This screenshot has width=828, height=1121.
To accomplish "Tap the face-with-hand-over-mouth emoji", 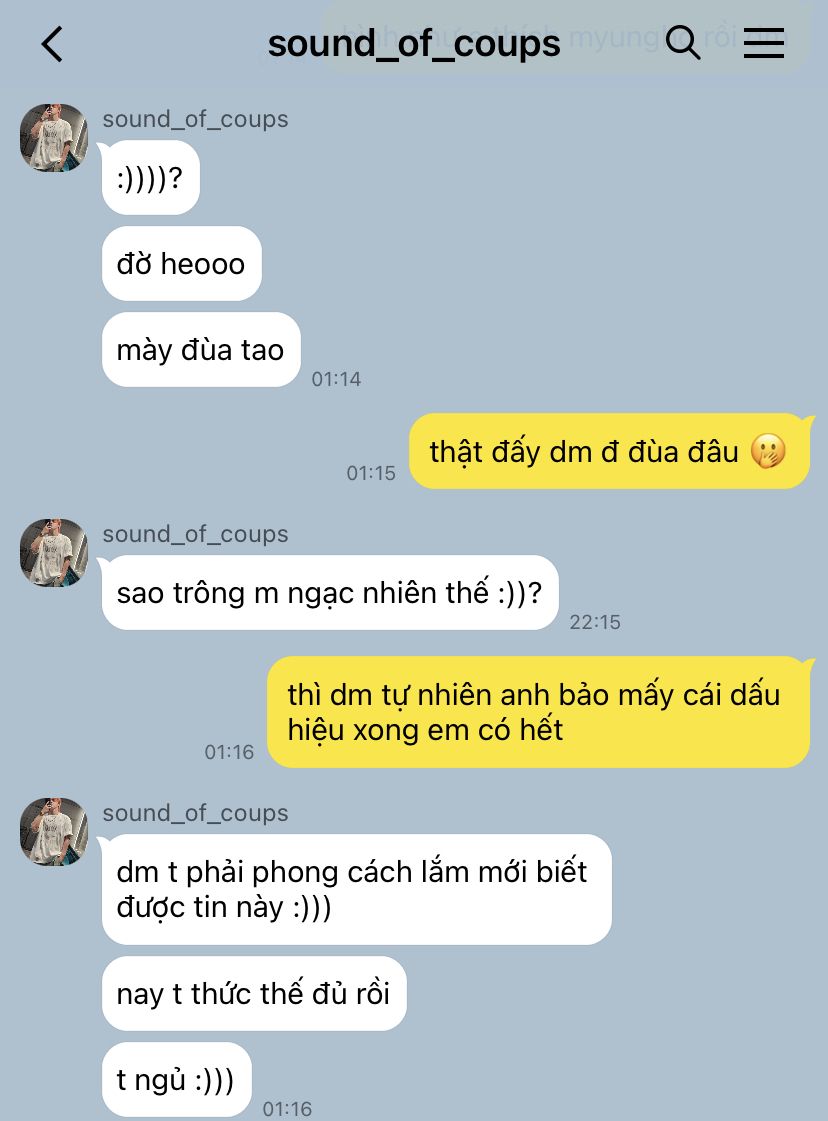I will tap(768, 452).
